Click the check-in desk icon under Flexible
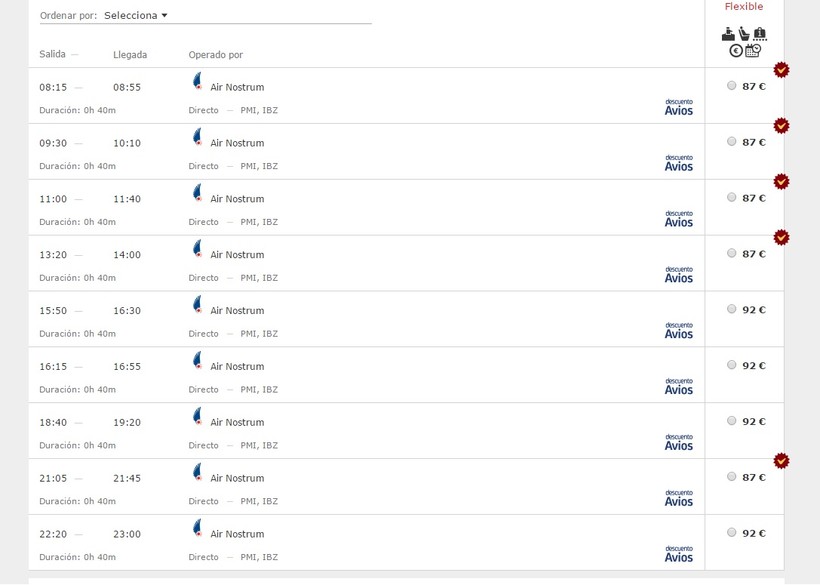The height and width of the screenshot is (585, 820). click(x=728, y=34)
